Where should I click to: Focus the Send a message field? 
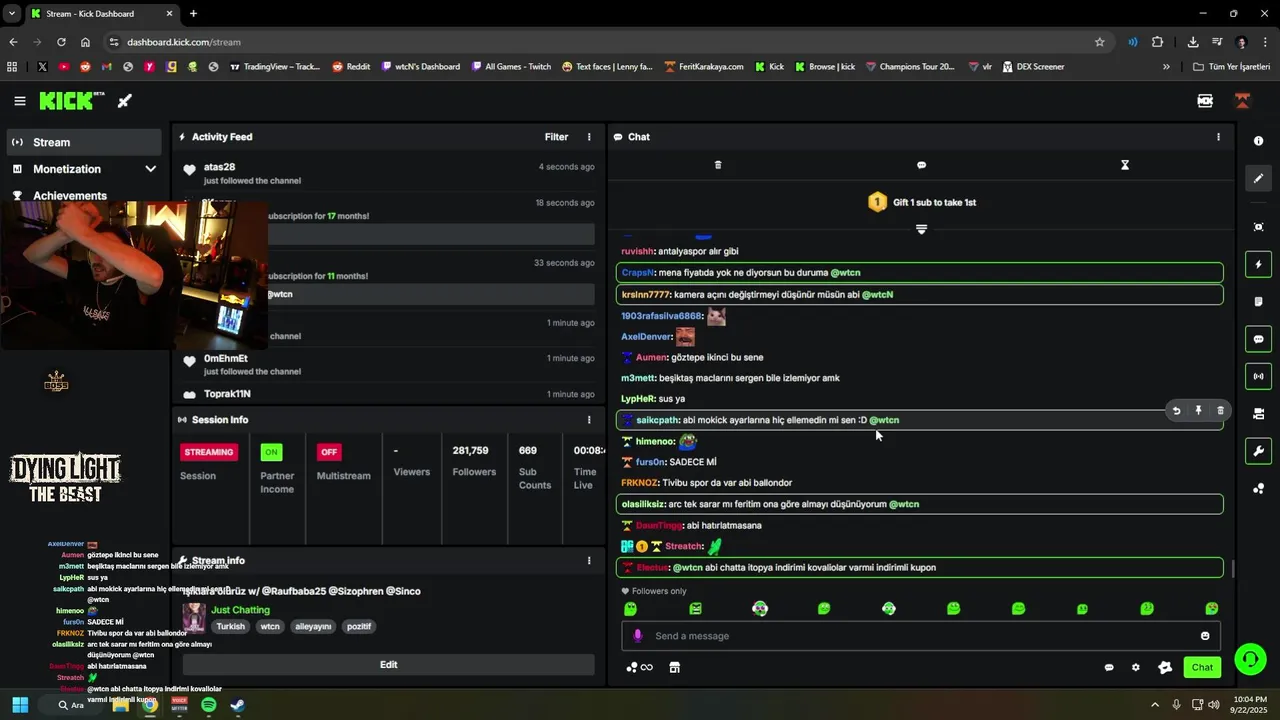[920, 636]
